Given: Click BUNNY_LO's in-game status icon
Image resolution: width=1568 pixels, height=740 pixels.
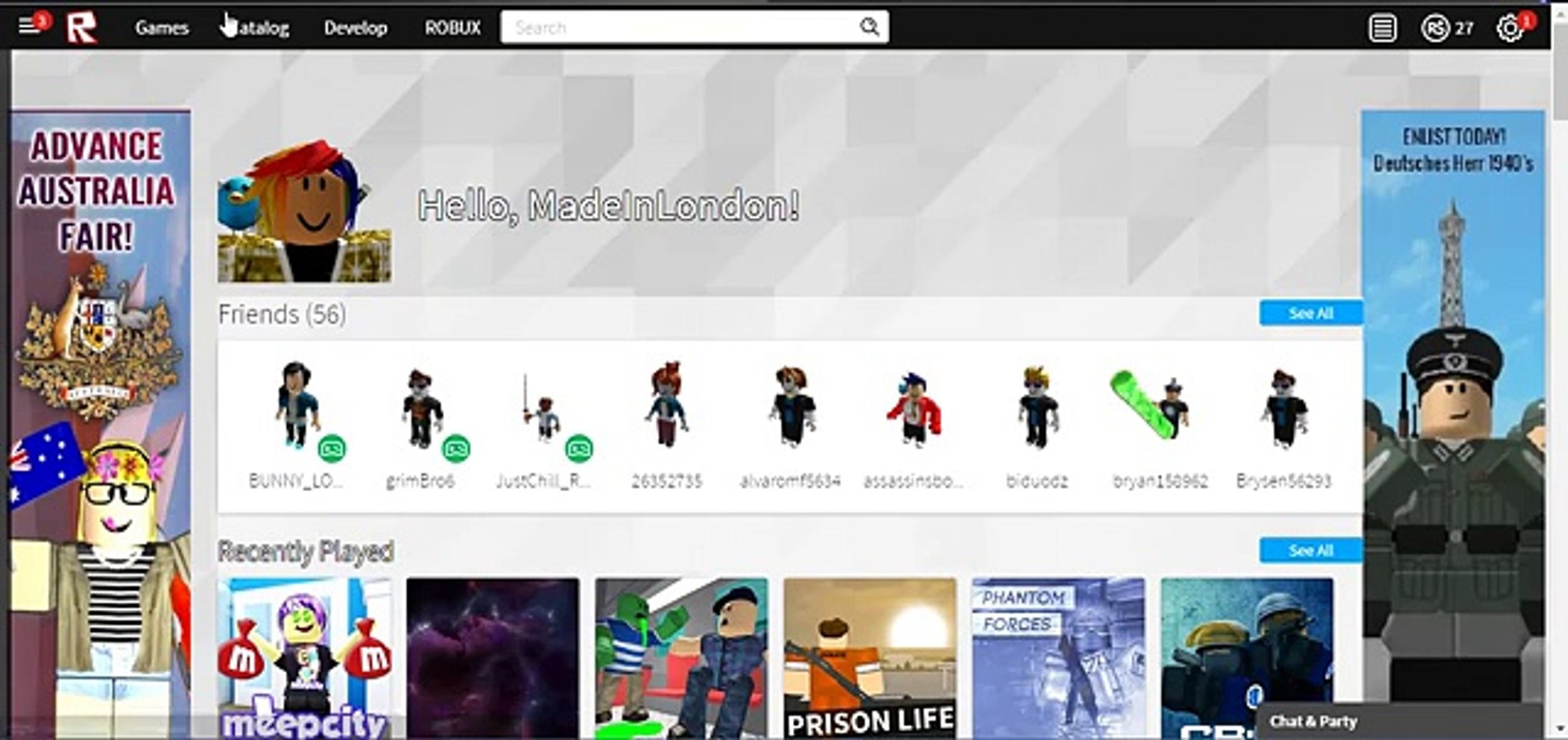Looking at the screenshot, I should pyautogui.click(x=332, y=449).
